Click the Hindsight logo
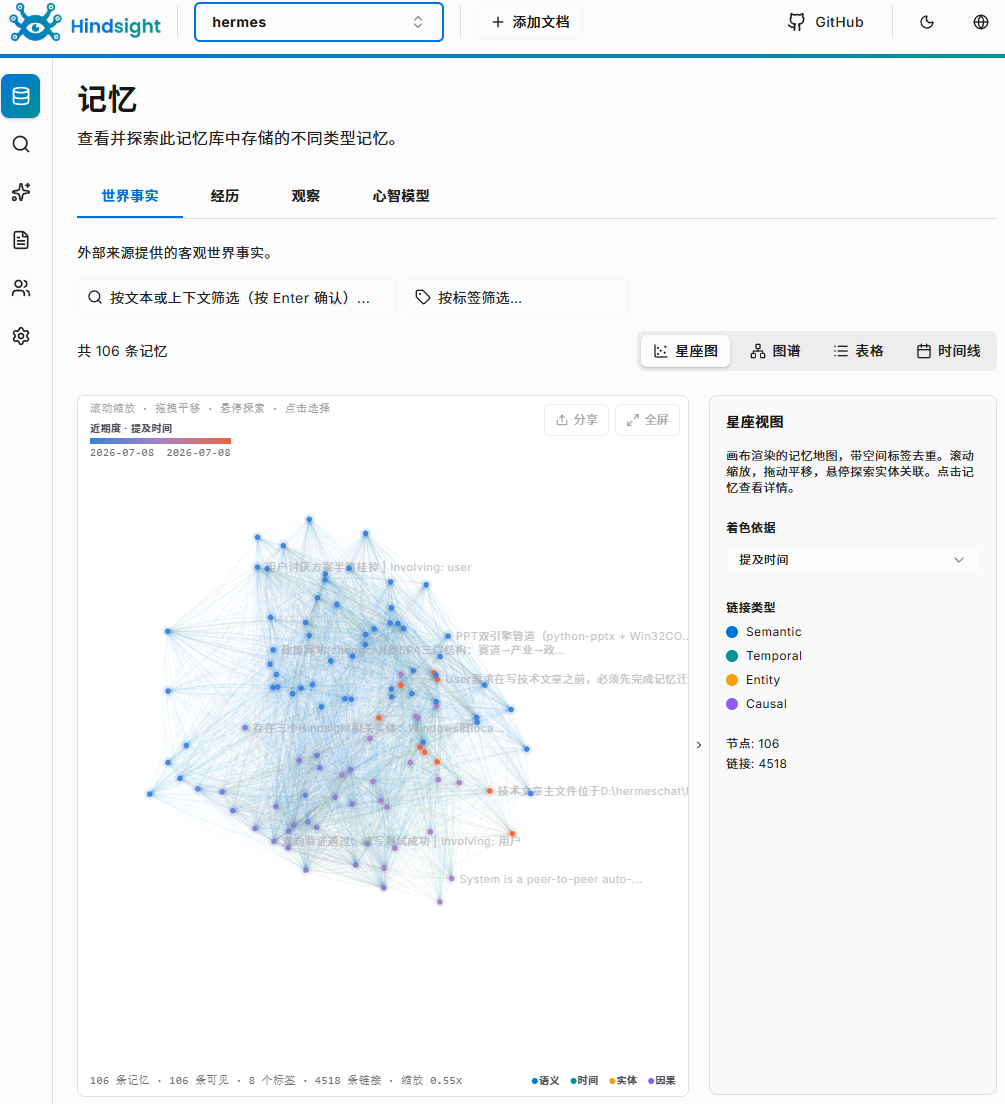This screenshot has width=1005, height=1104. pos(85,23)
